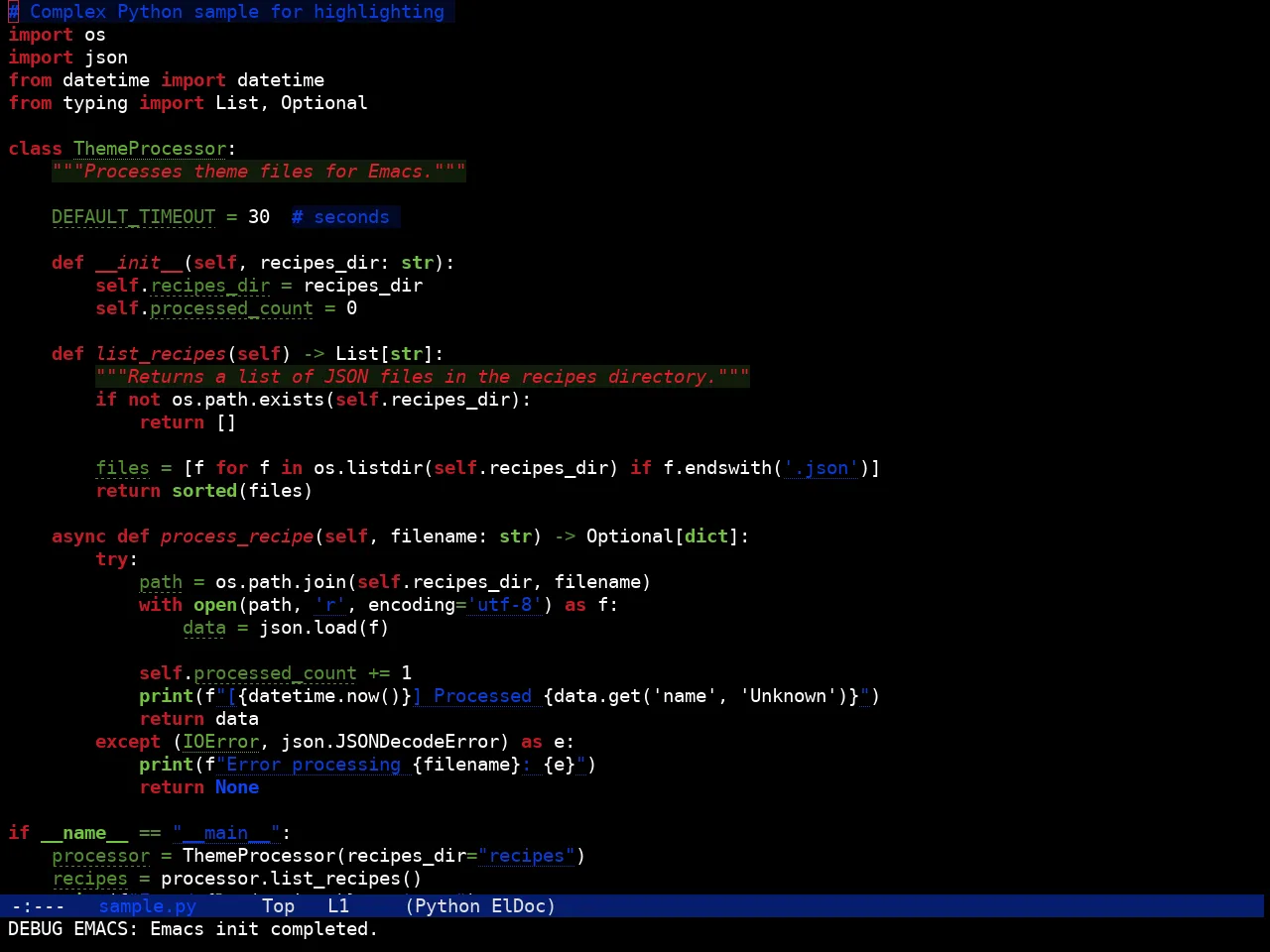Screen dimensions: 1270x952
Task: Click the 'try:' keyword
Action: (117, 559)
